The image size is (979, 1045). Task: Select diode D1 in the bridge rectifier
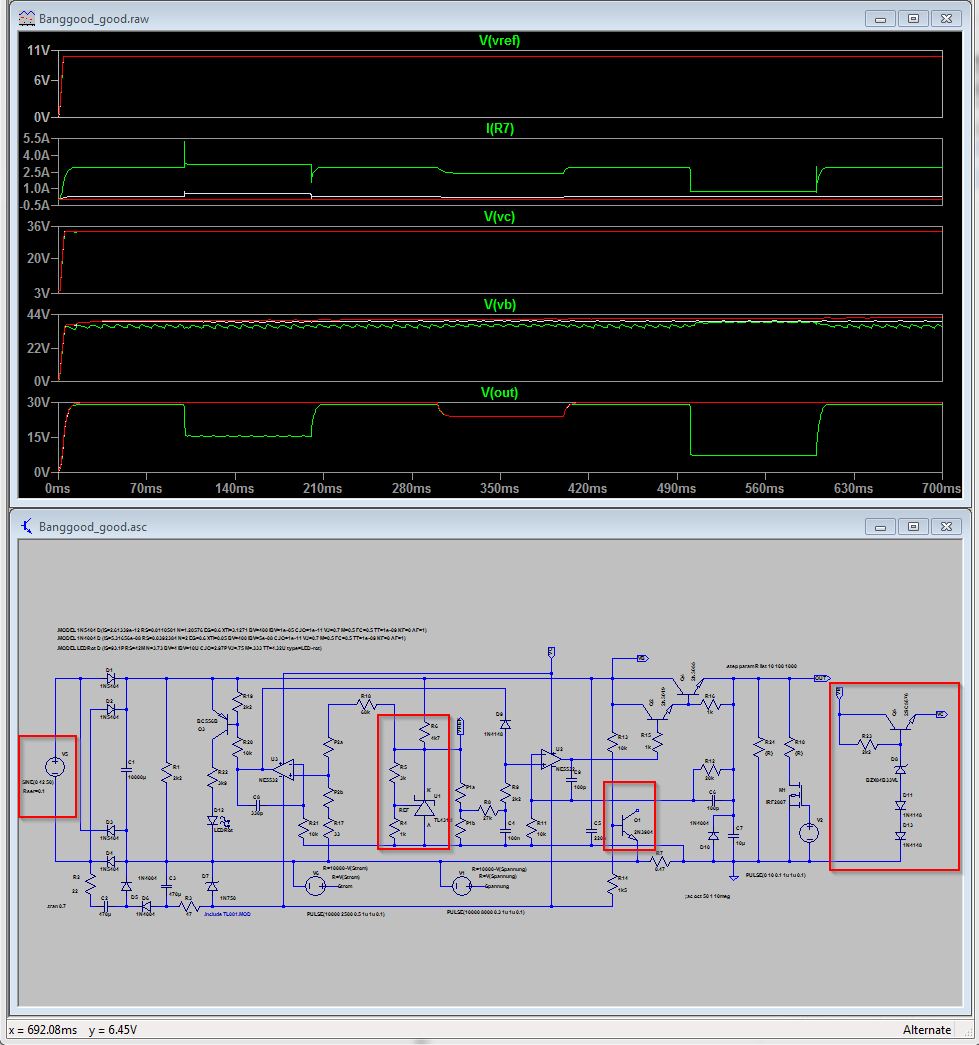111,678
